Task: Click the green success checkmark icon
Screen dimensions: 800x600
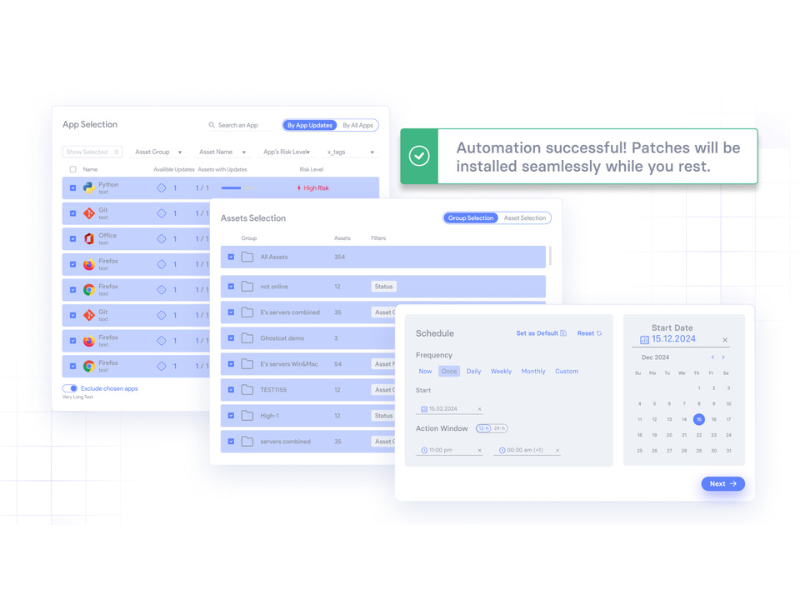Action: pos(420,156)
